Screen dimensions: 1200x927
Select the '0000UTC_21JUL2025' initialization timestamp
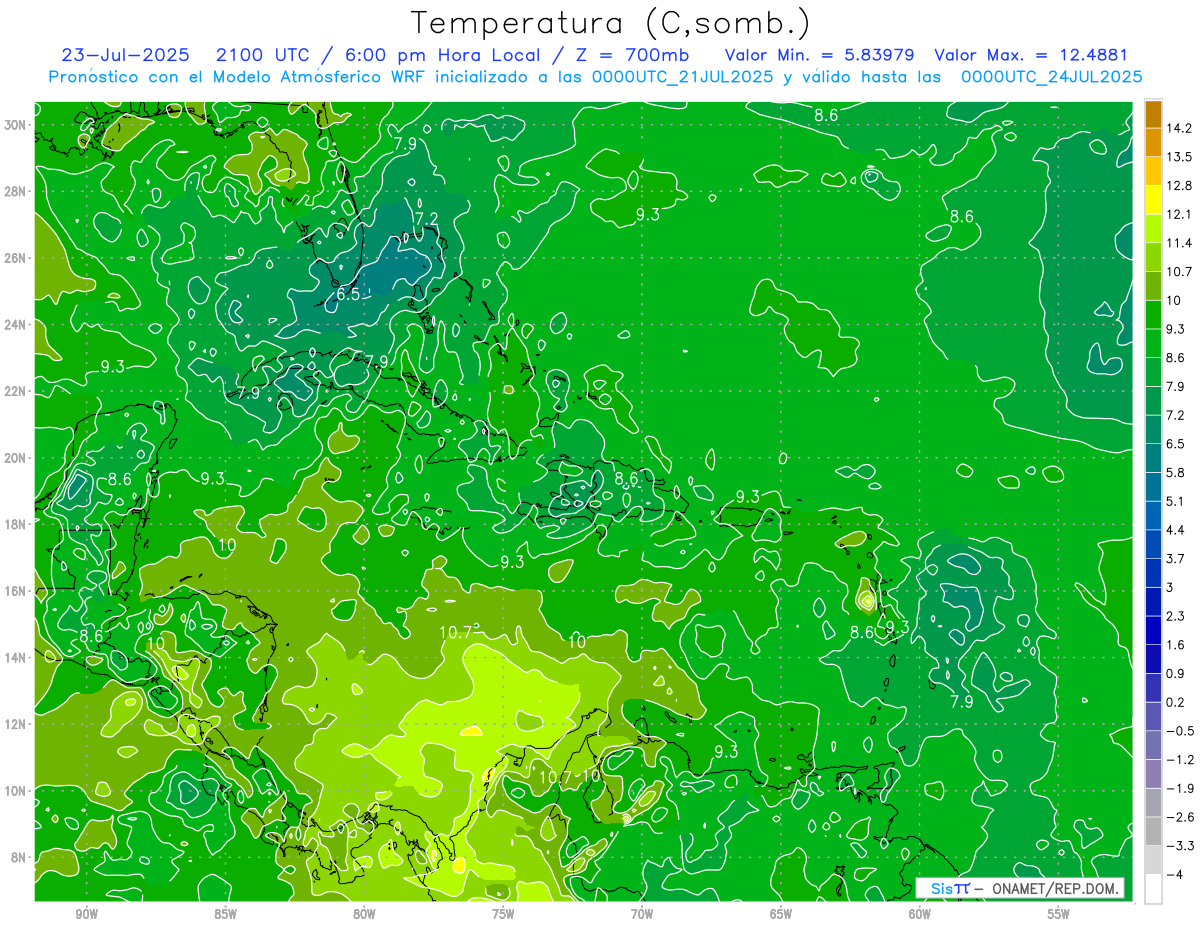point(682,76)
